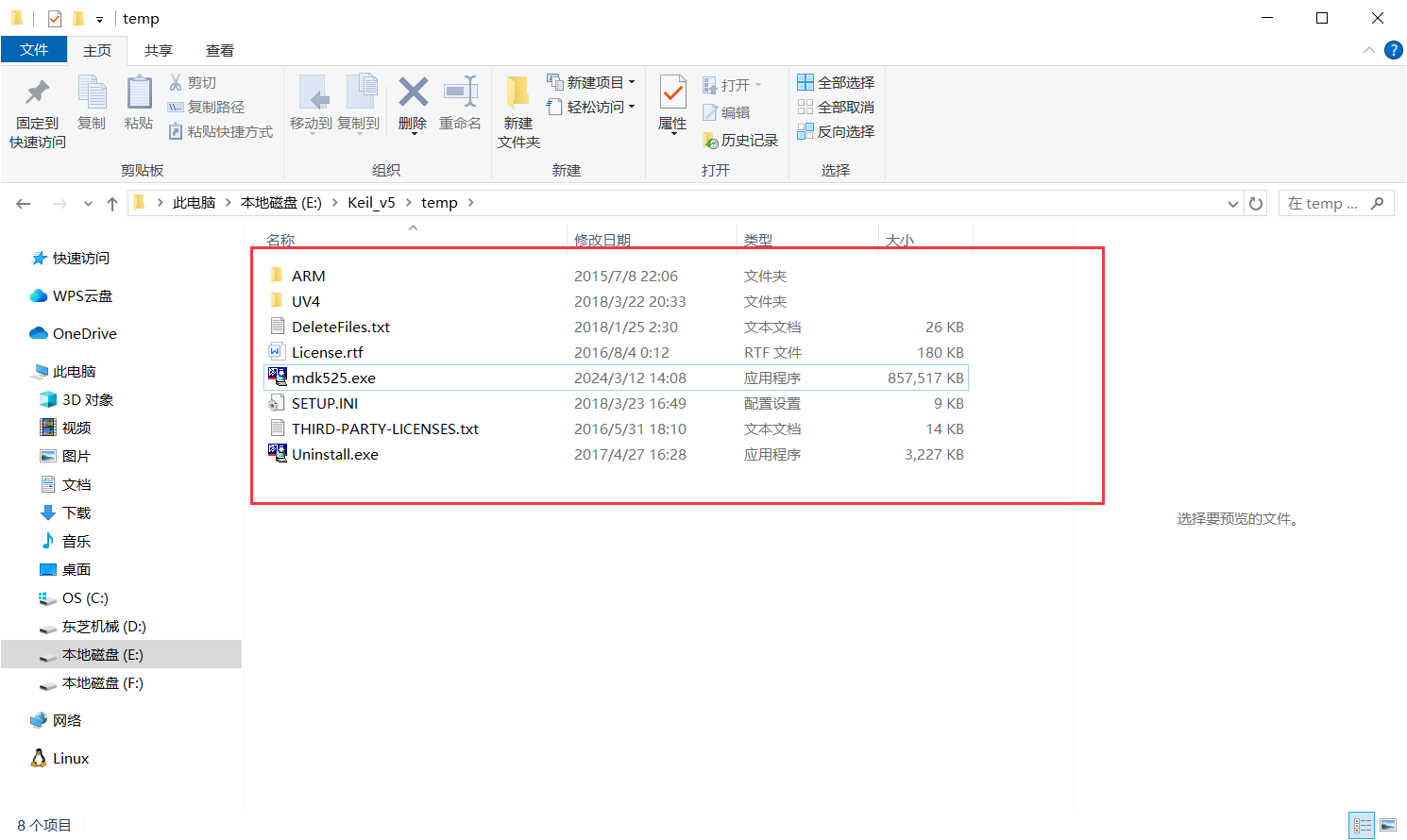The image size is (1407, 840).
Task: Open 3D 对象 in sidebar
Action: [x=76, y=399]
